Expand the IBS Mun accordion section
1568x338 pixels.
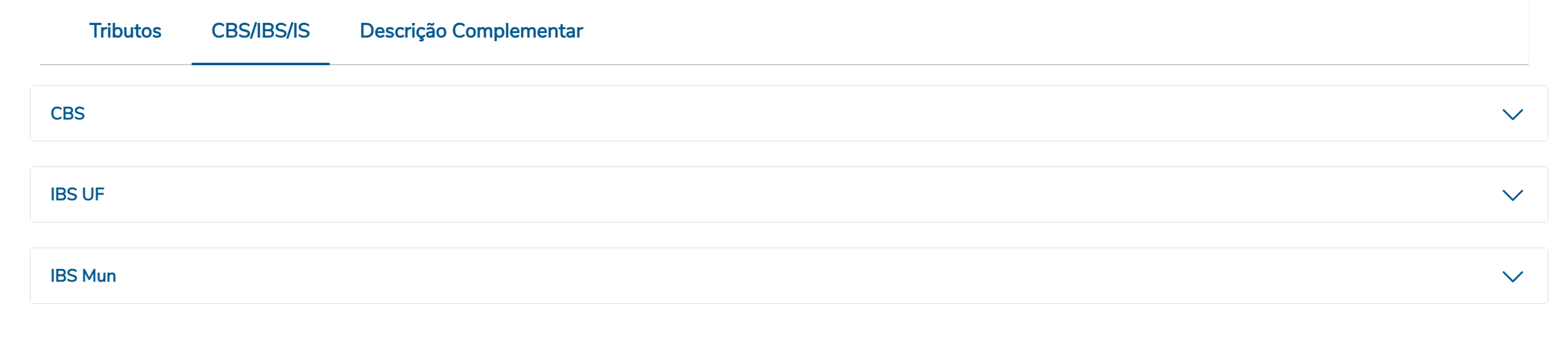(788, 276)
